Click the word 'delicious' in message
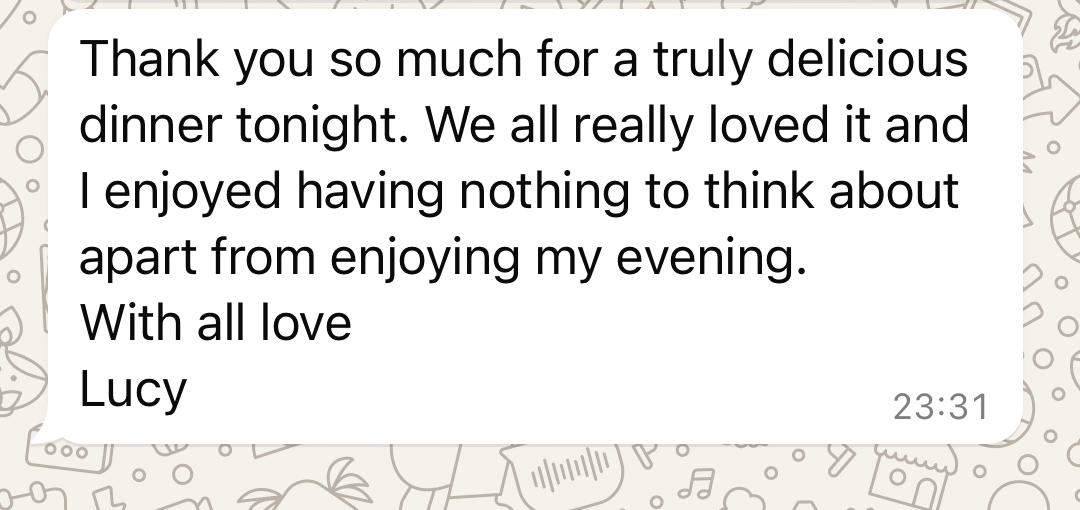This screenshot has height=510, width=1080. click(867, 59)
